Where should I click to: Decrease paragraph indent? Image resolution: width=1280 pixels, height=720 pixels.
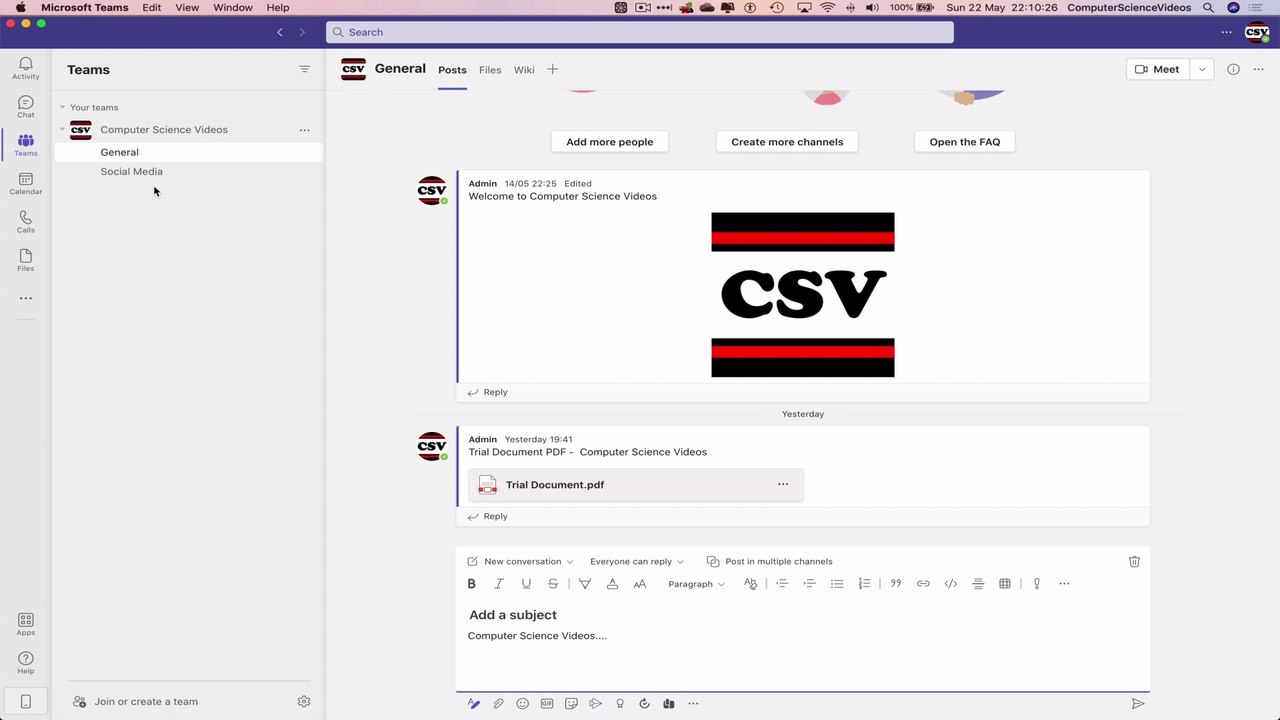(x=782, y=584)
